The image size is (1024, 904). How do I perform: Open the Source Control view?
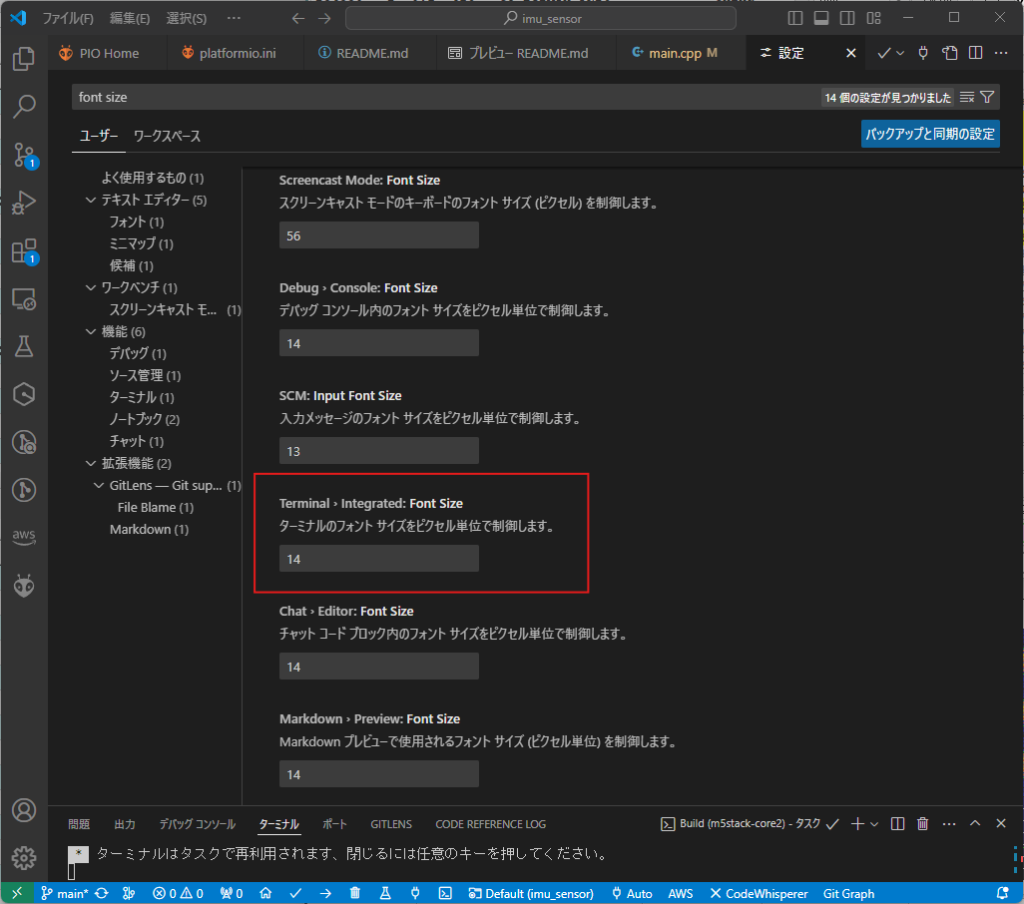coord(24,155)
